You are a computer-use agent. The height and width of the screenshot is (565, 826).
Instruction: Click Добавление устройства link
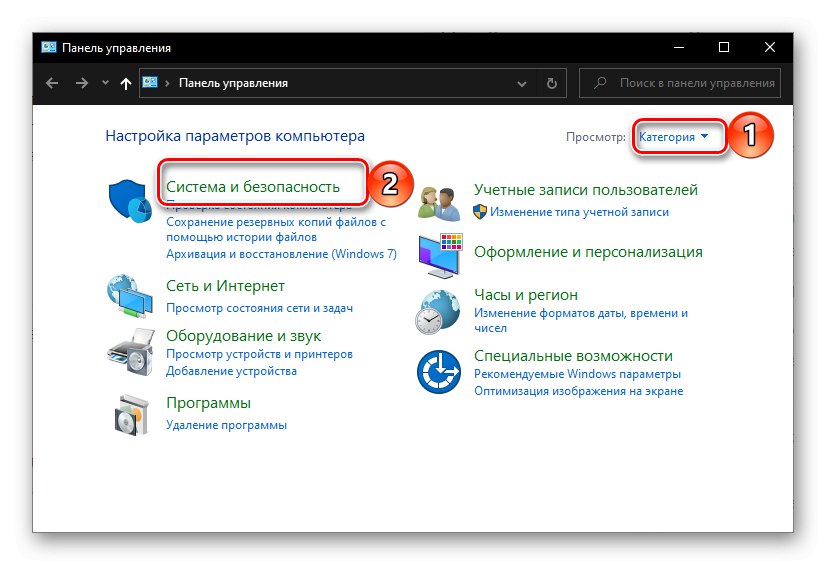point(231,371)
